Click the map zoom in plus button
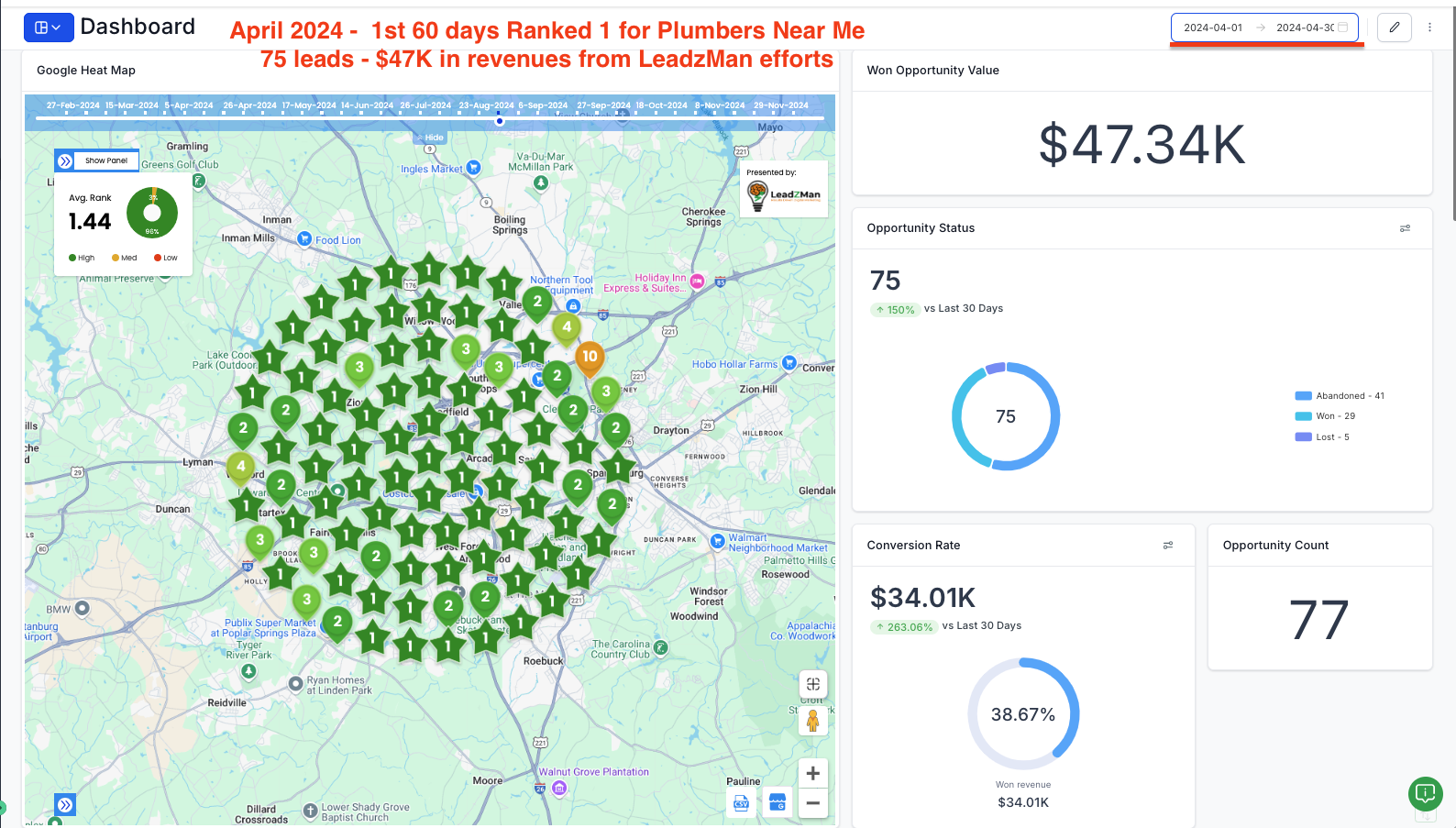Image resolution: width=1456 pixels, height=828 pixels. tap(812, 773)
